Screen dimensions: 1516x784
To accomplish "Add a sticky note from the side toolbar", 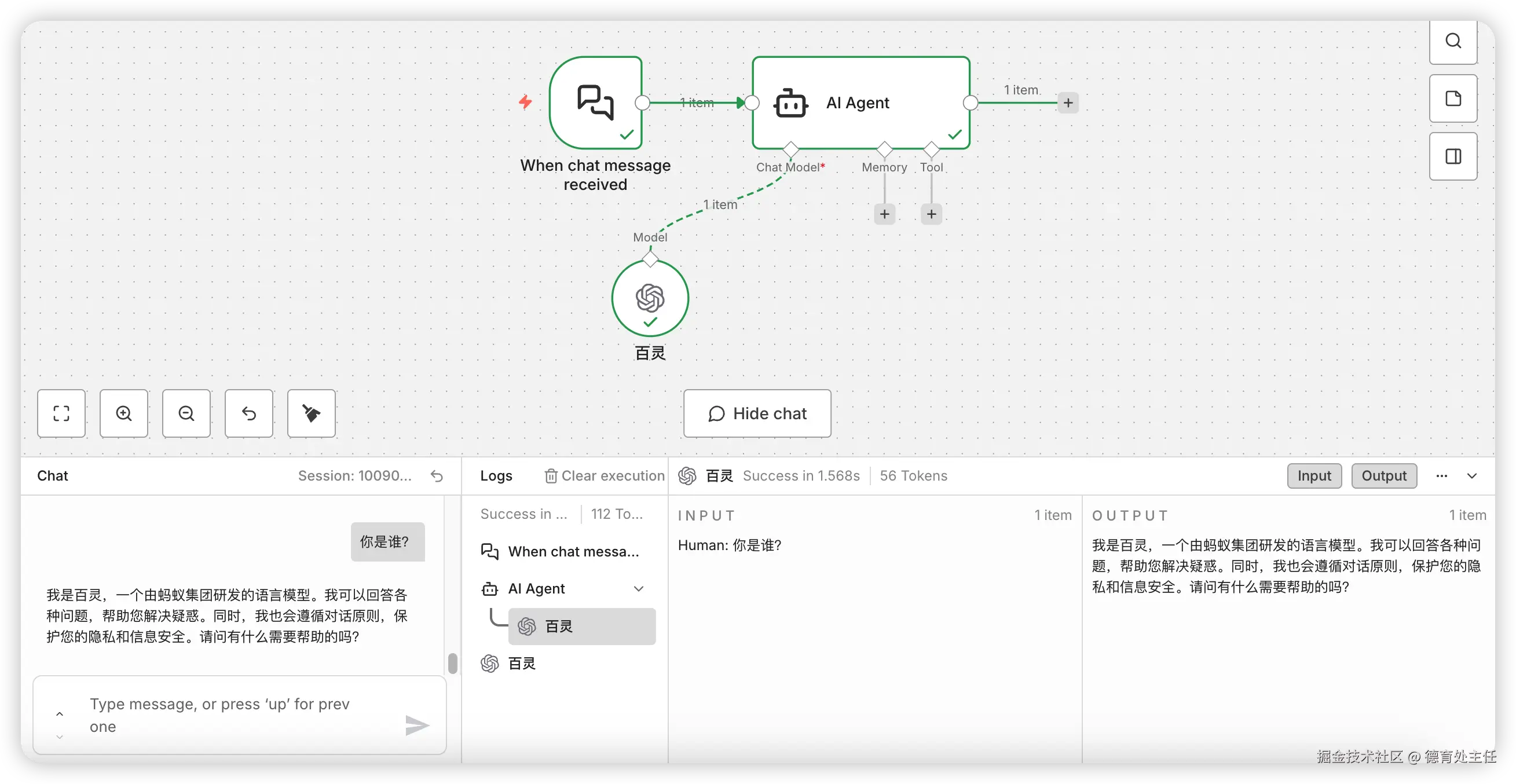I will tap(1452, 98).
